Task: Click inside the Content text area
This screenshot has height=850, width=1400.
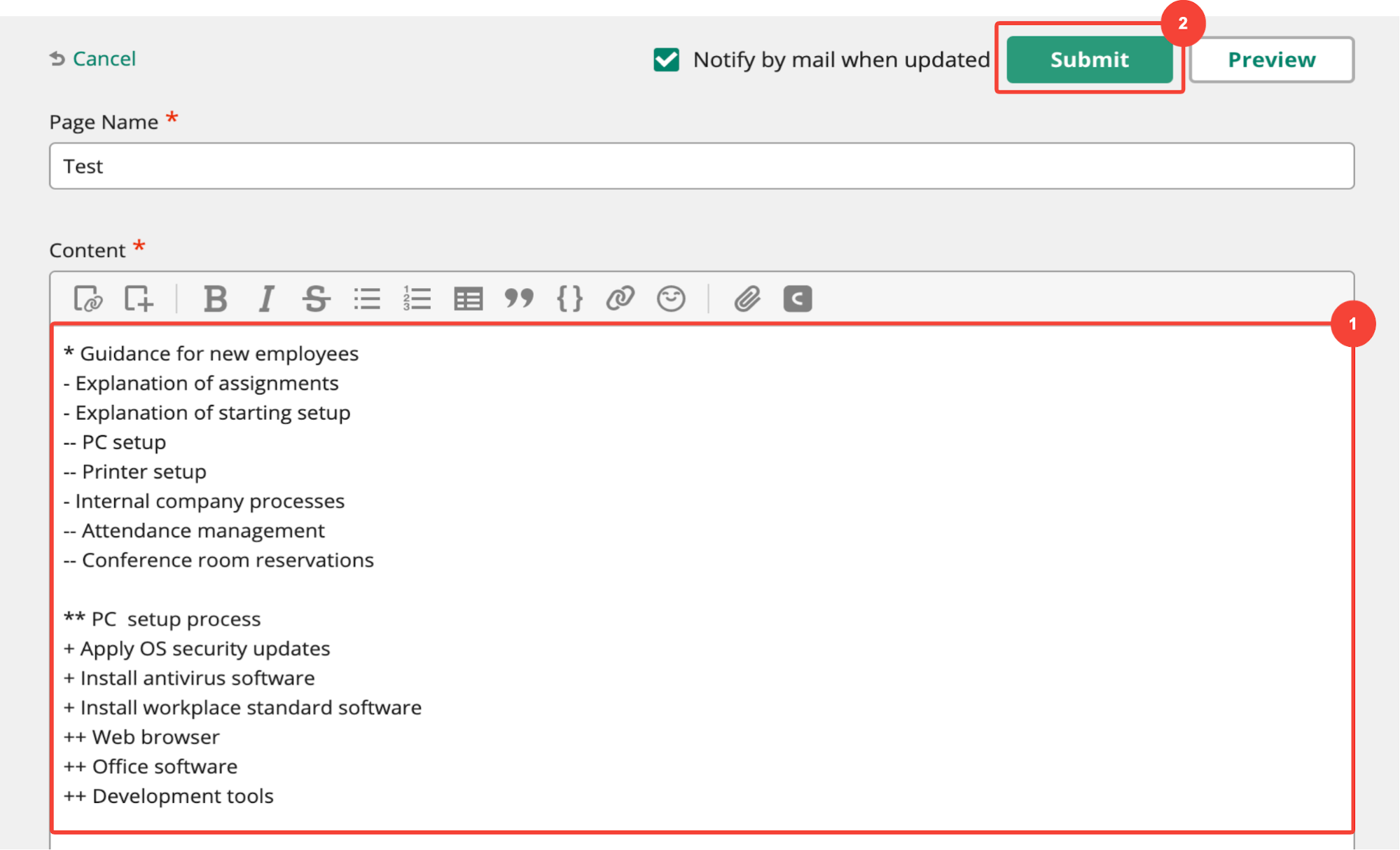Action: point(700,575)
